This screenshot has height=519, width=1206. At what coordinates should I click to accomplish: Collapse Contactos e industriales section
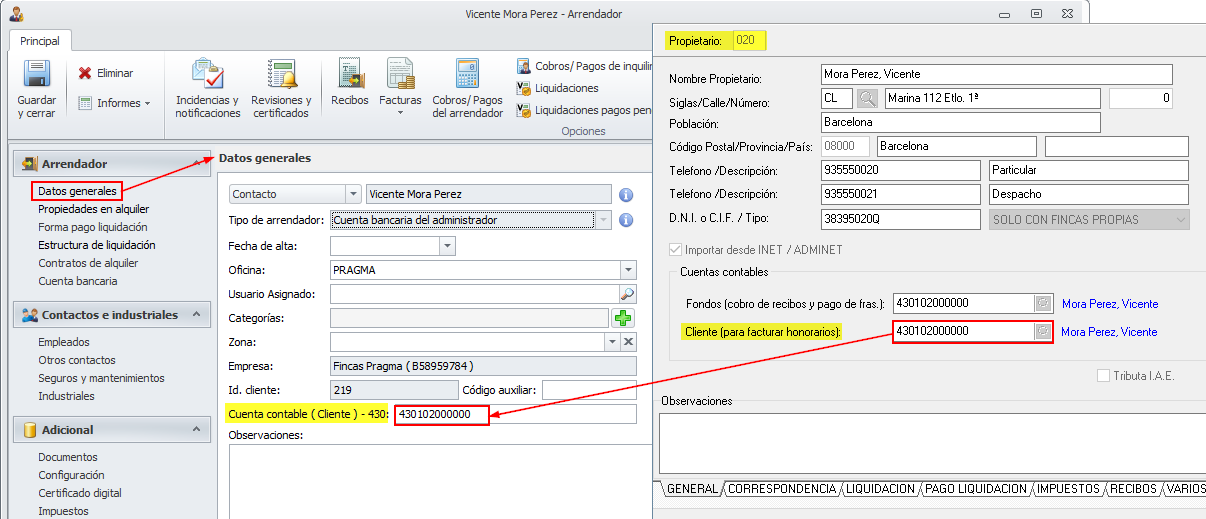click(x=197, y=314)
